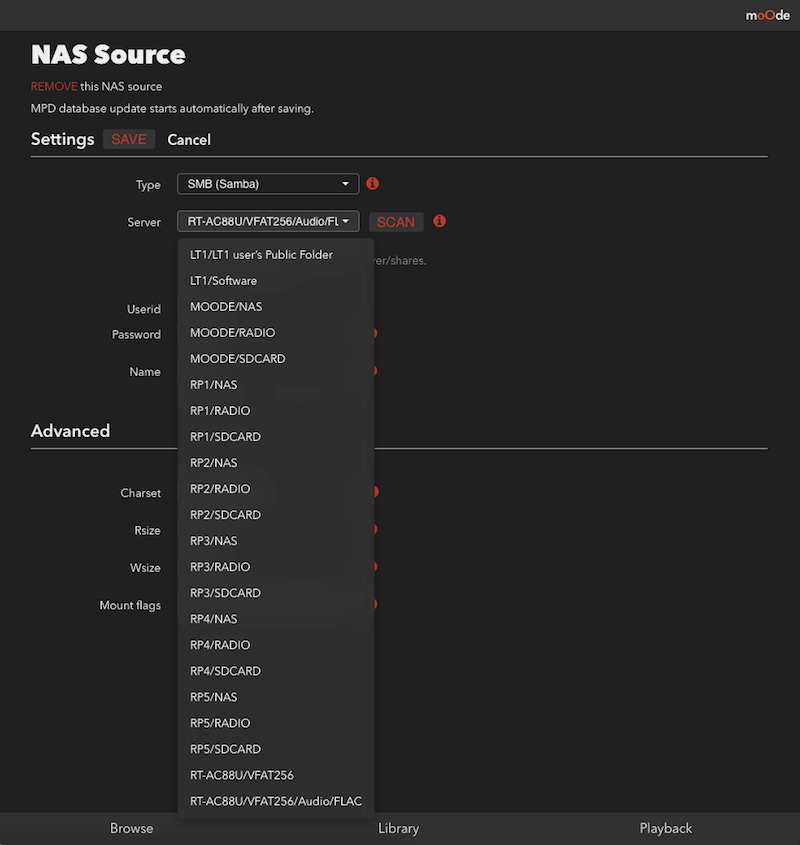Switch to the Library tab
This screenshot has height=845, width=800.
(x=398, y=828)
